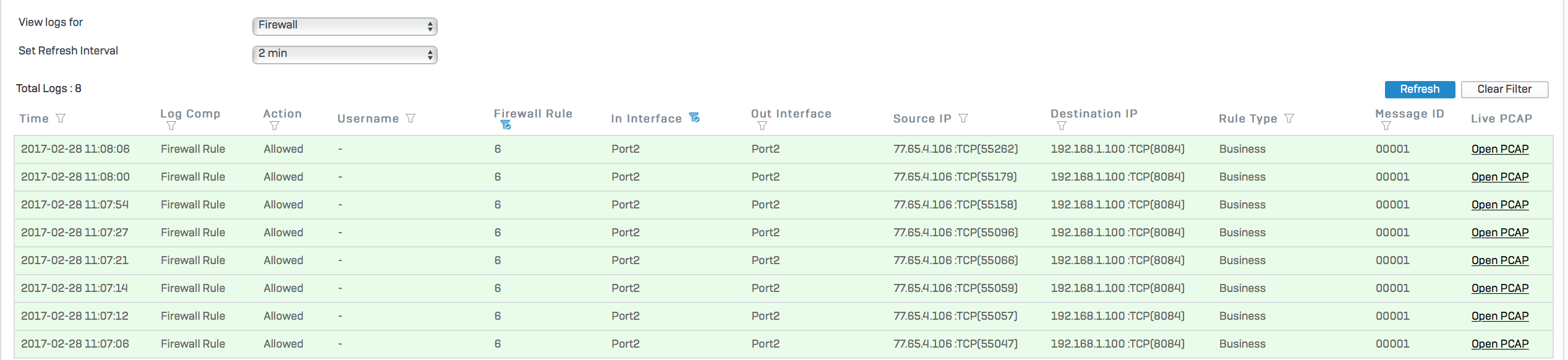Open PCAP for the 11:07:54 entry
The width and height of the screenshot is (1568, 360).
(1500, 205)
